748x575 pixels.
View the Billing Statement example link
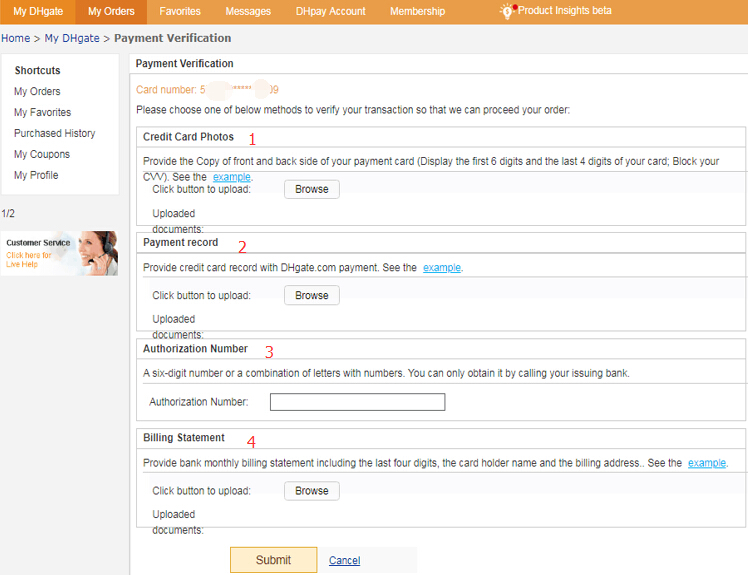tap(706, 463)
